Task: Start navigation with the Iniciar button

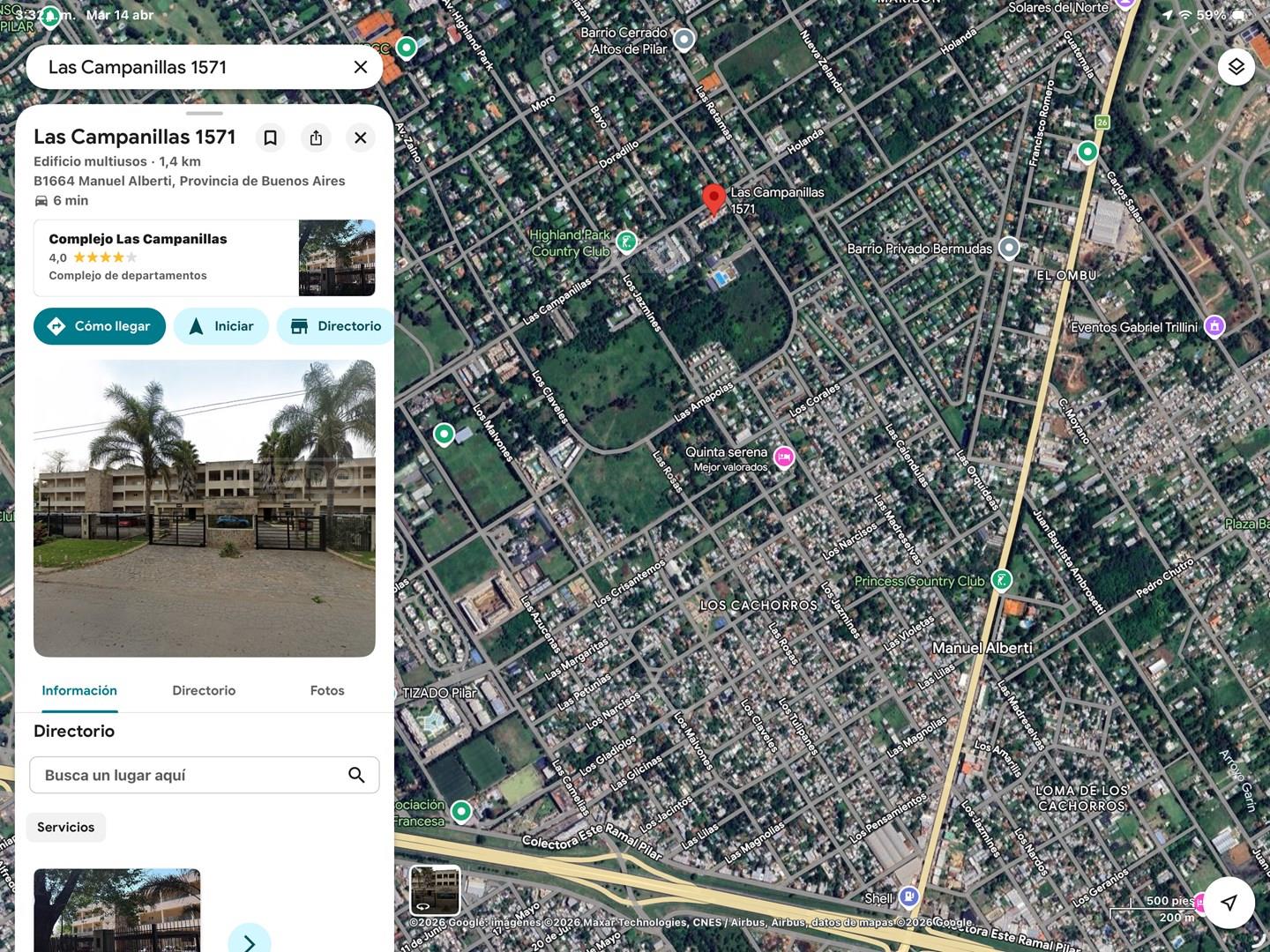Action: click(221, 326)
